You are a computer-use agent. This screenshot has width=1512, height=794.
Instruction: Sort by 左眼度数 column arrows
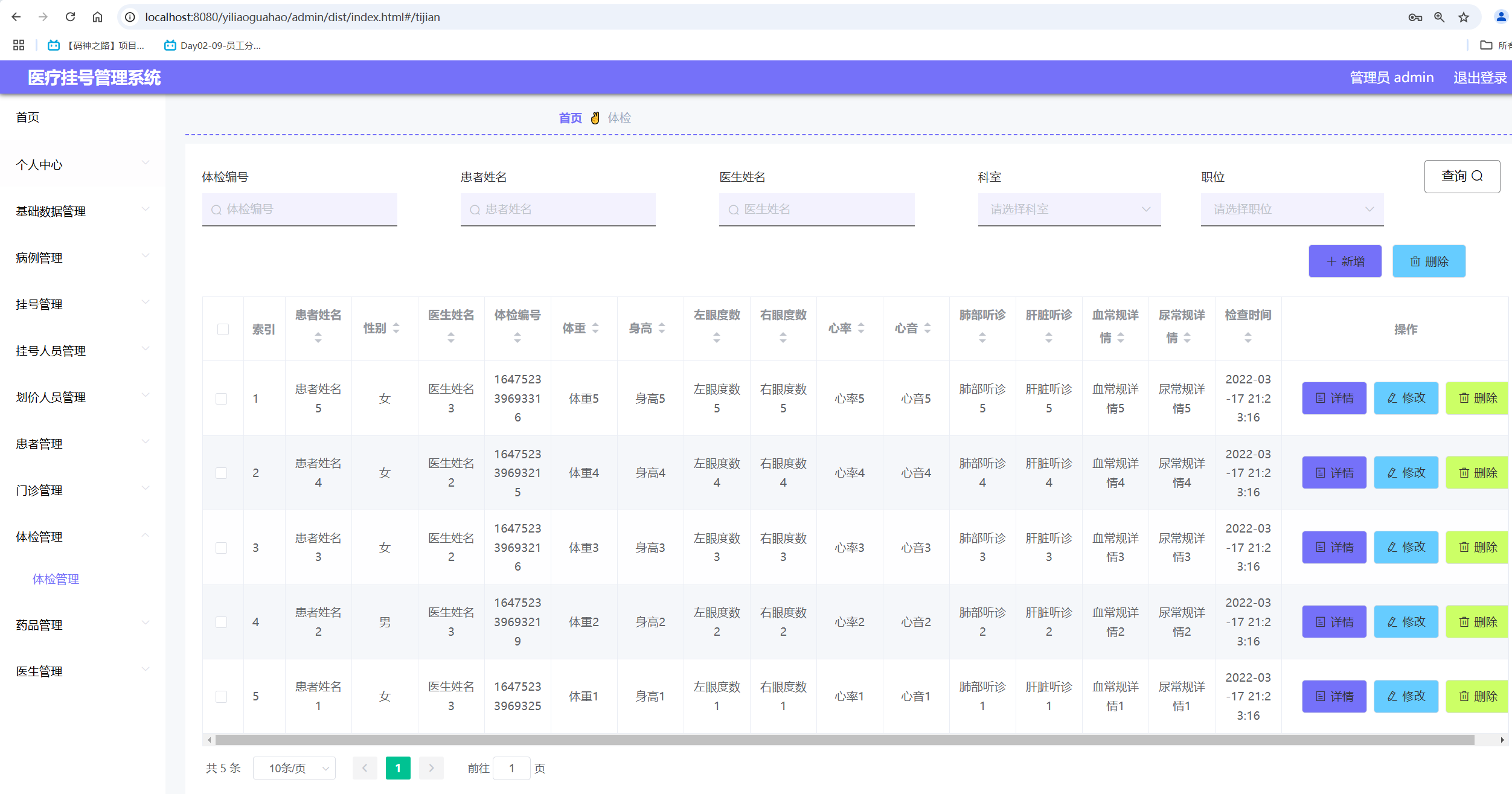tap(717, 338)
